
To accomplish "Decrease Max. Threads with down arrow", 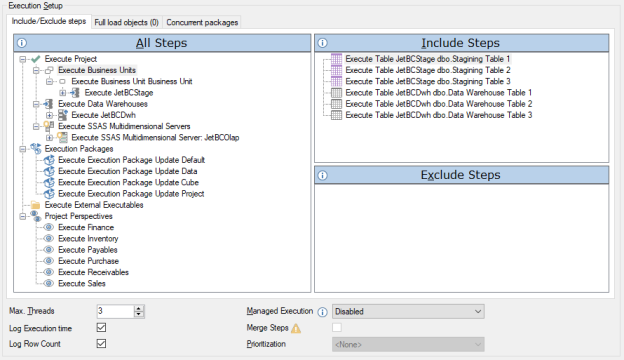I will [138, 315].
